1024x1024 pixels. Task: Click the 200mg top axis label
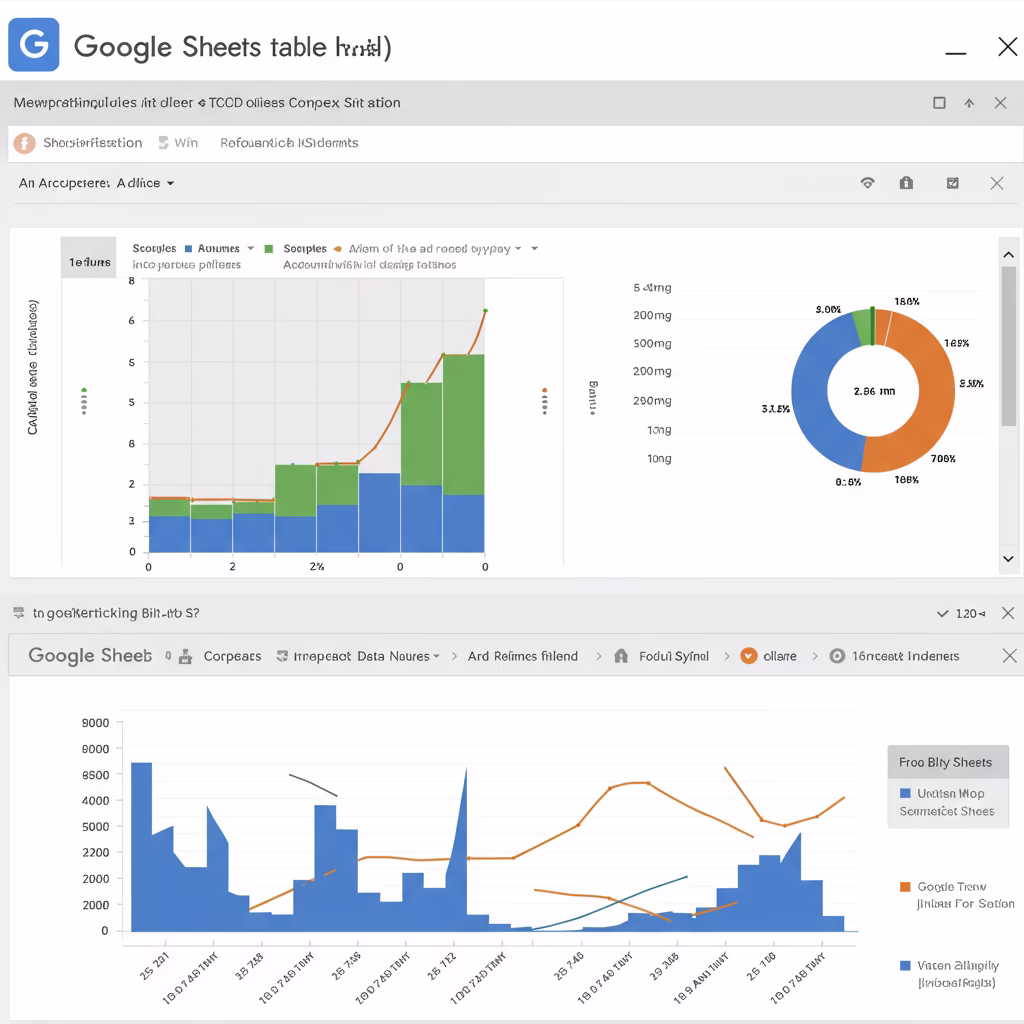pyautogui.click(x=652, y=315)
